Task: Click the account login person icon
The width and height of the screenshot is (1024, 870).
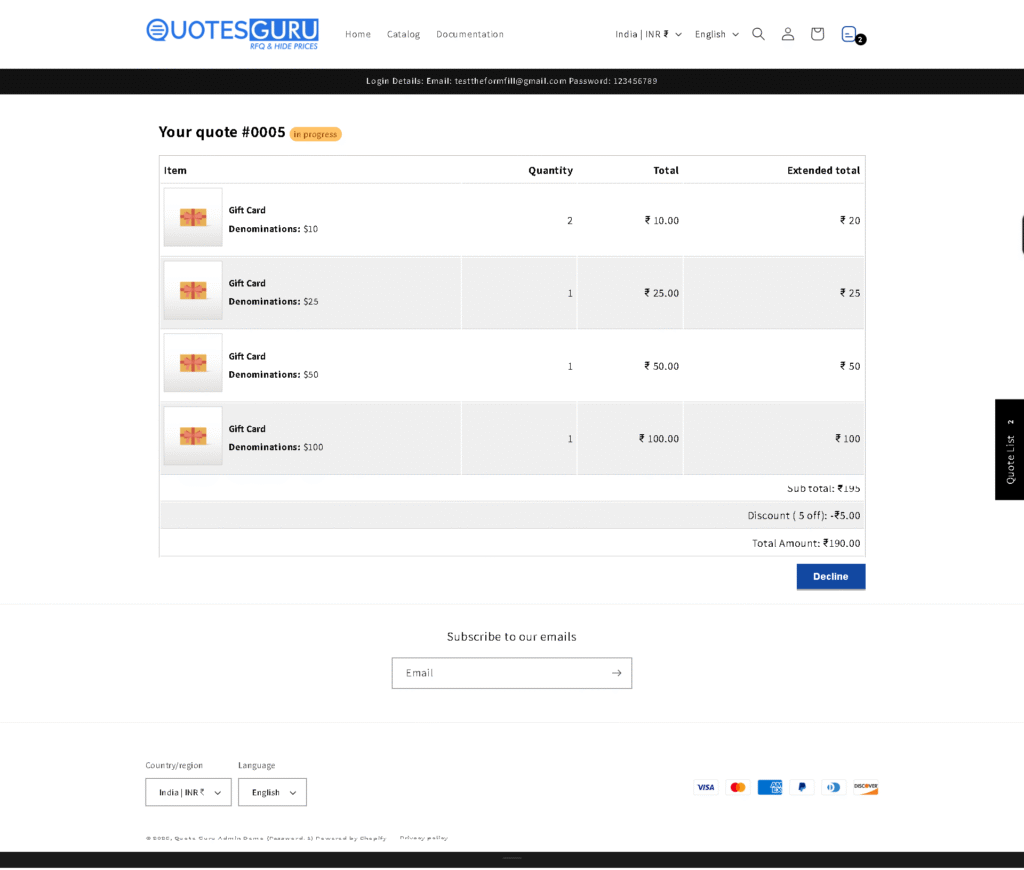Action: pos(788,34)
